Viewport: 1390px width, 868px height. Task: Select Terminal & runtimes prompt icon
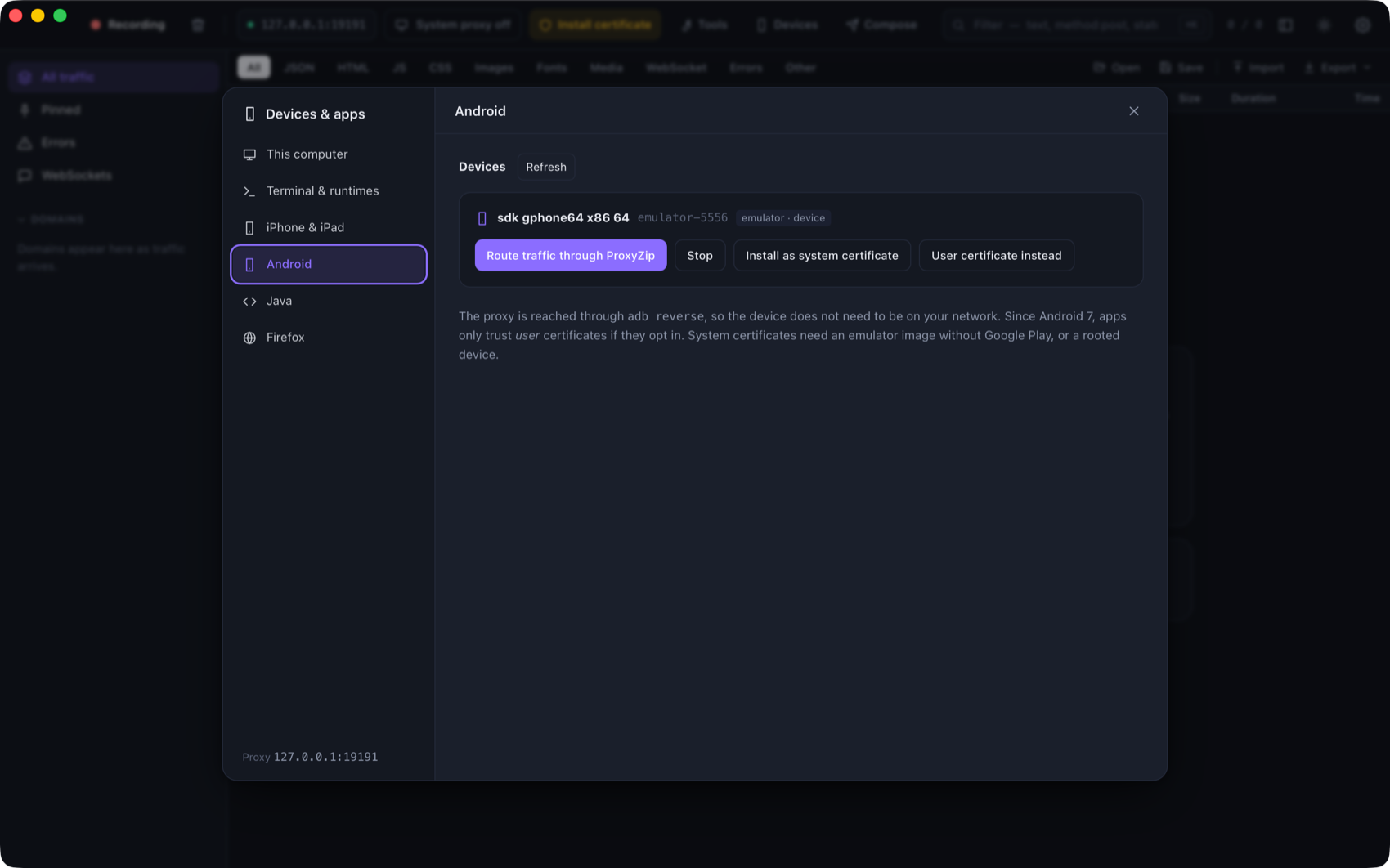point(249,191)
